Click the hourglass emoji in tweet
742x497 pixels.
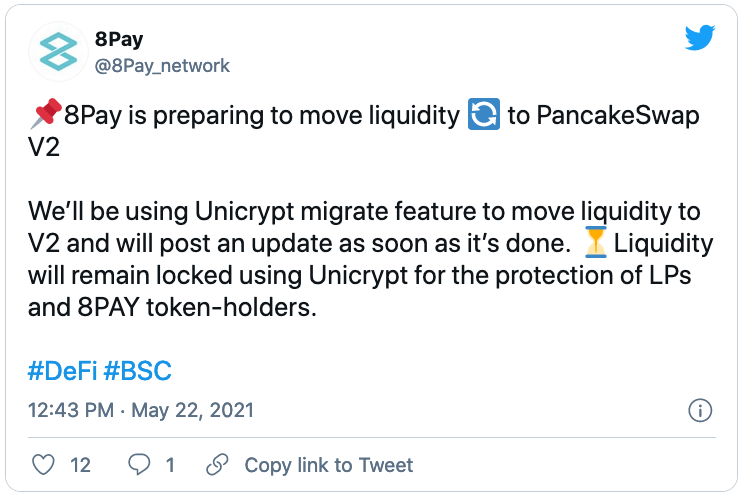coord(595,242)
